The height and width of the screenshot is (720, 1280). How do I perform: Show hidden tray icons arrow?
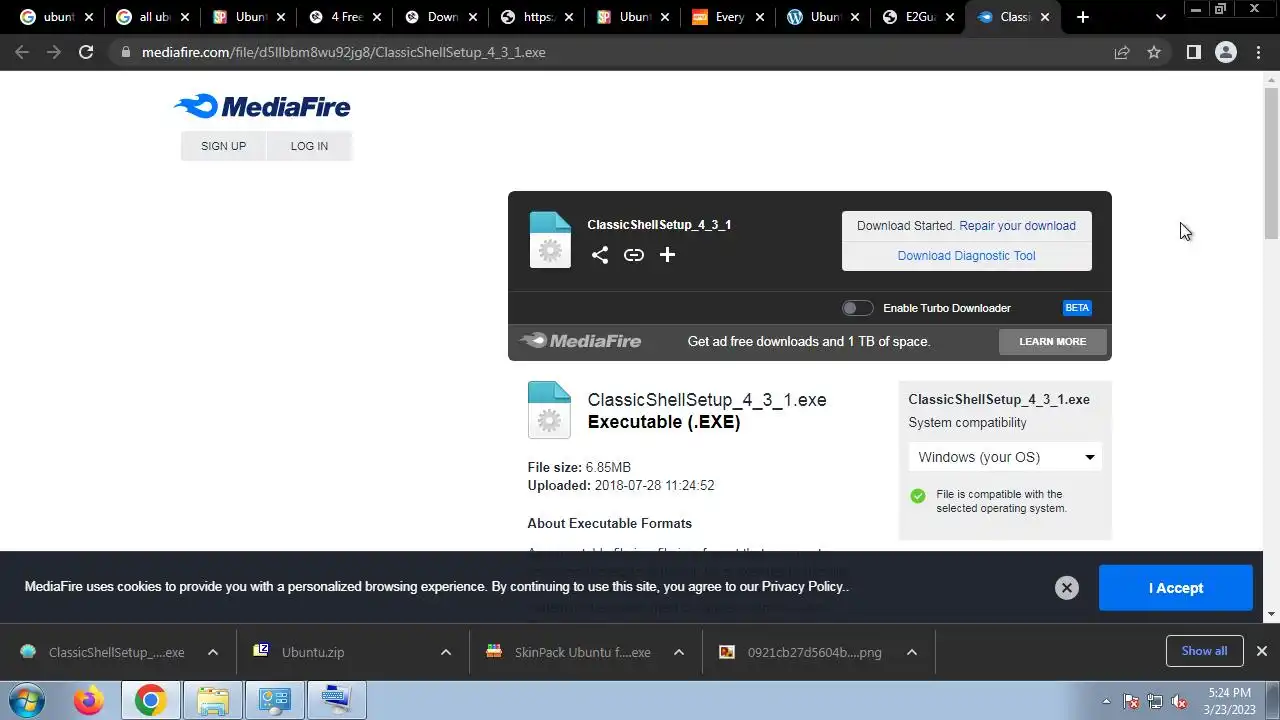click(1106, 701)
